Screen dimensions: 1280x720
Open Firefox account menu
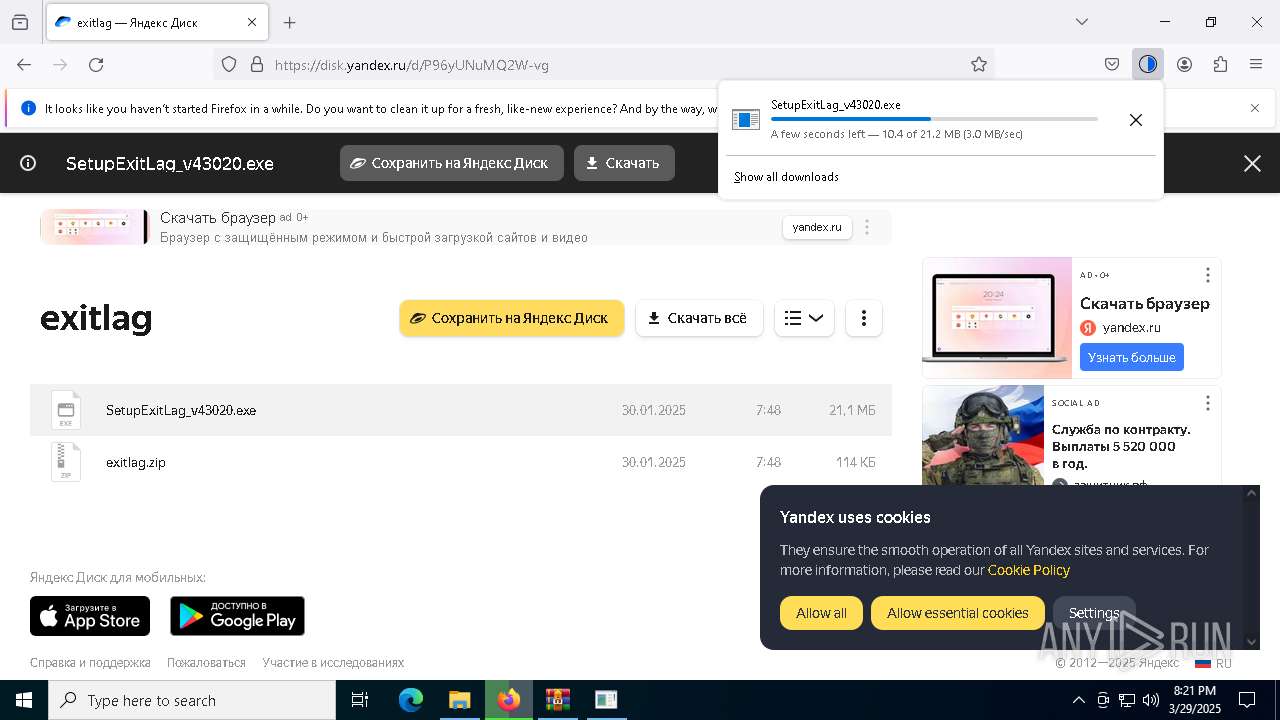(1184, 64)
